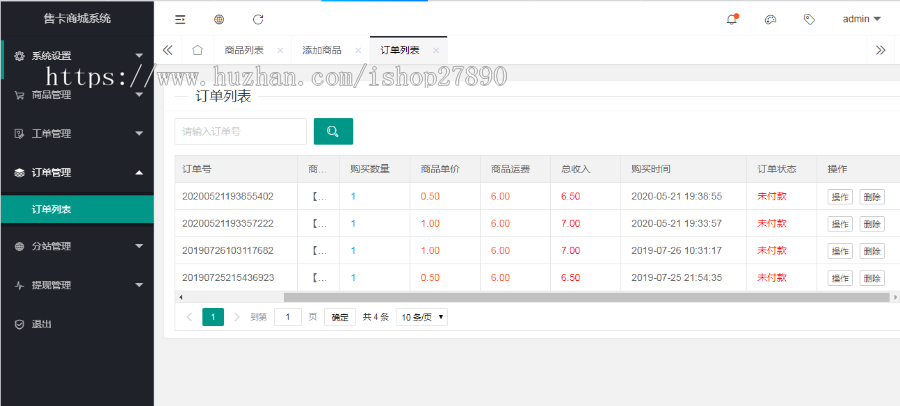Click the 购买时间 column header

[x=684, y=169]
